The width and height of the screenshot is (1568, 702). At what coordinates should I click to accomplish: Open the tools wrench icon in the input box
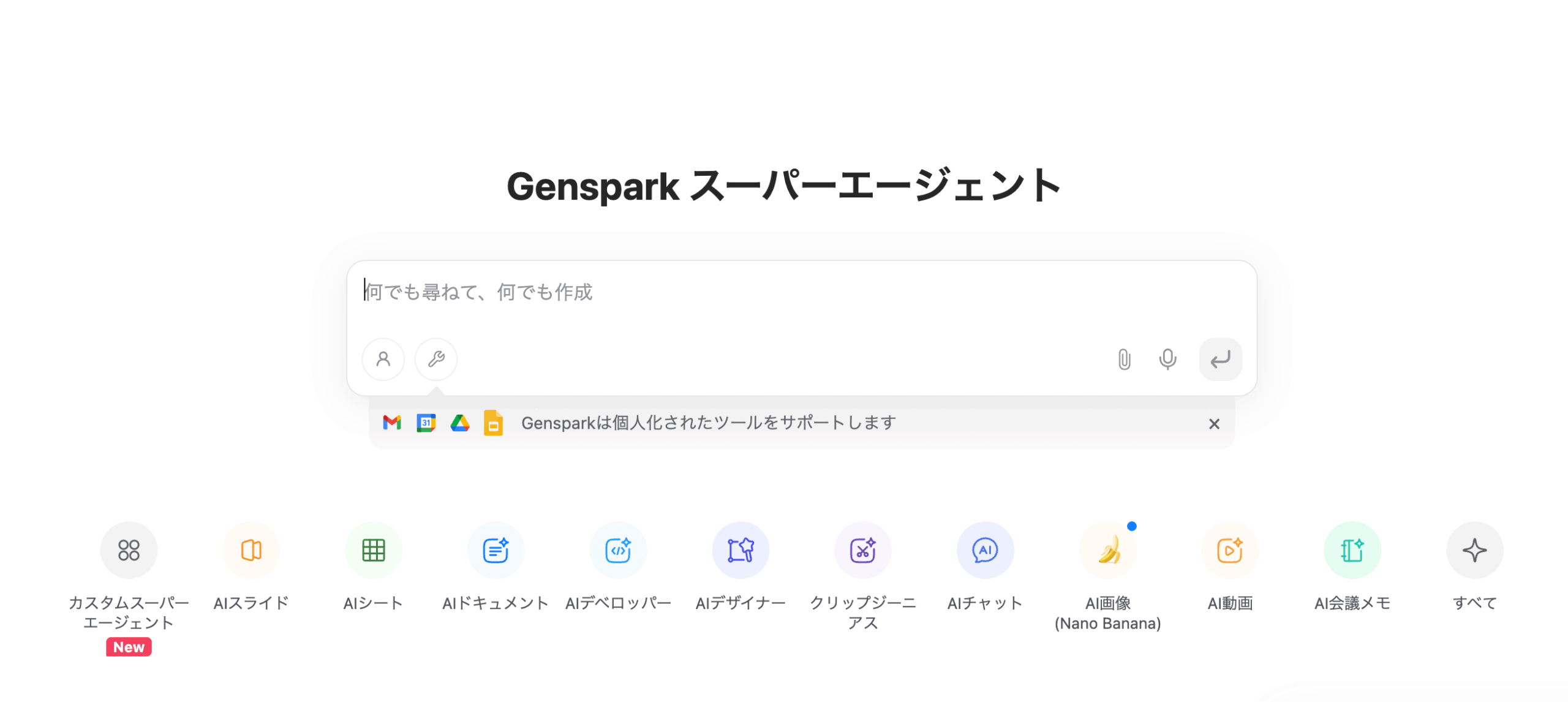[x=435, y=360]
